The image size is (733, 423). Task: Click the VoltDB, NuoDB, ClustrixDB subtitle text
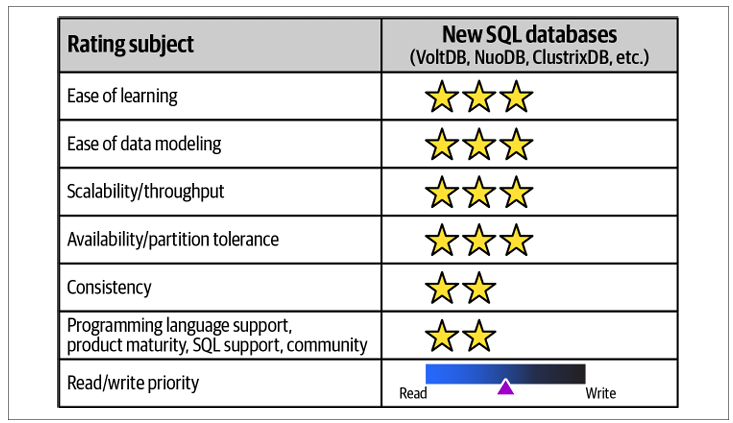pos(529,58)
